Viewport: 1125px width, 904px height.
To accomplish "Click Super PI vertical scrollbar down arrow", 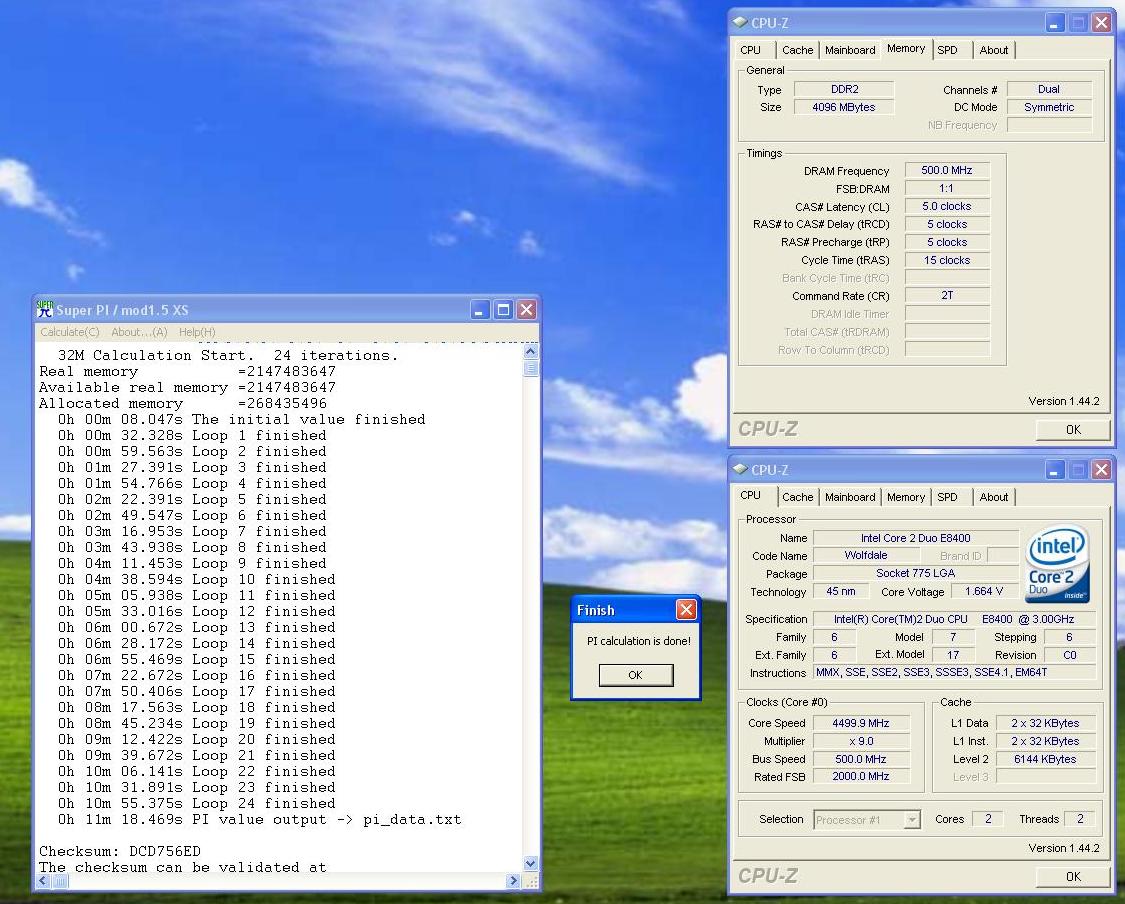I will pos(531,864).
